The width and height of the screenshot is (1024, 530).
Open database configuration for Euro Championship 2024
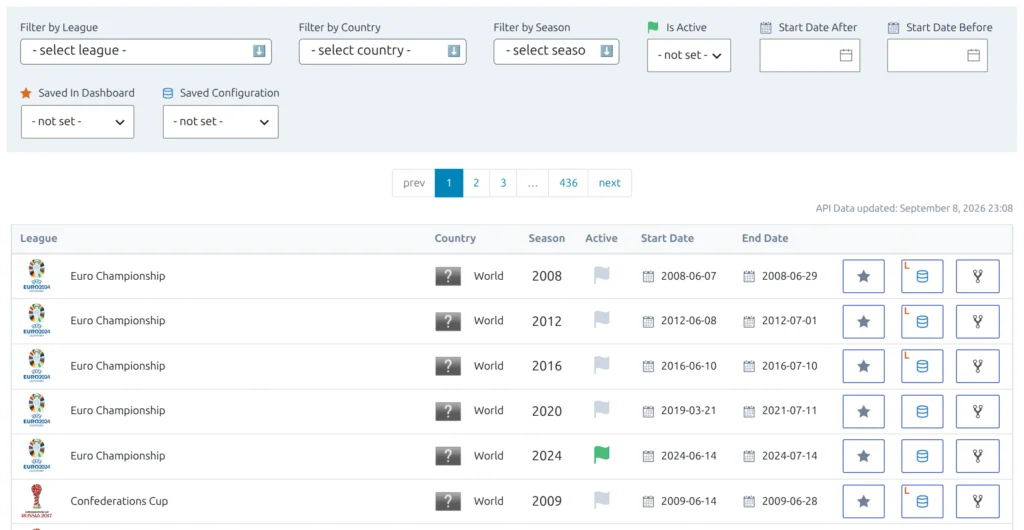(x=922, y=456)
